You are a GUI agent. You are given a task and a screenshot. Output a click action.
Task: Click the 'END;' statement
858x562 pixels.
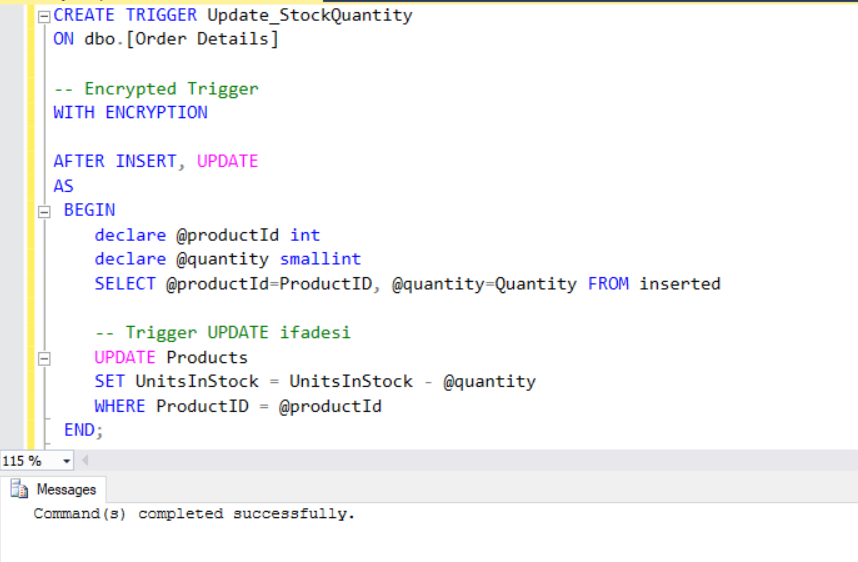(x=84, y=430)
